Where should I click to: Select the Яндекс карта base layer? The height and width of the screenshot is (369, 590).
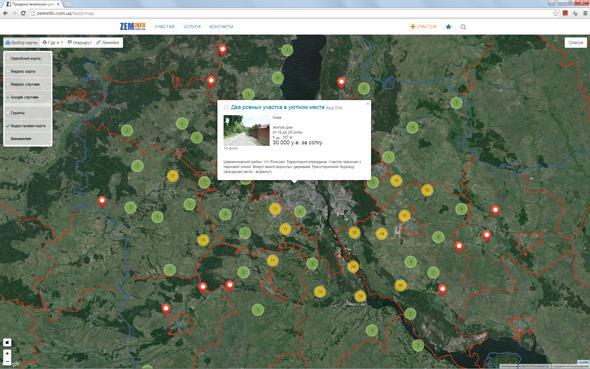(x=27, y=71)
